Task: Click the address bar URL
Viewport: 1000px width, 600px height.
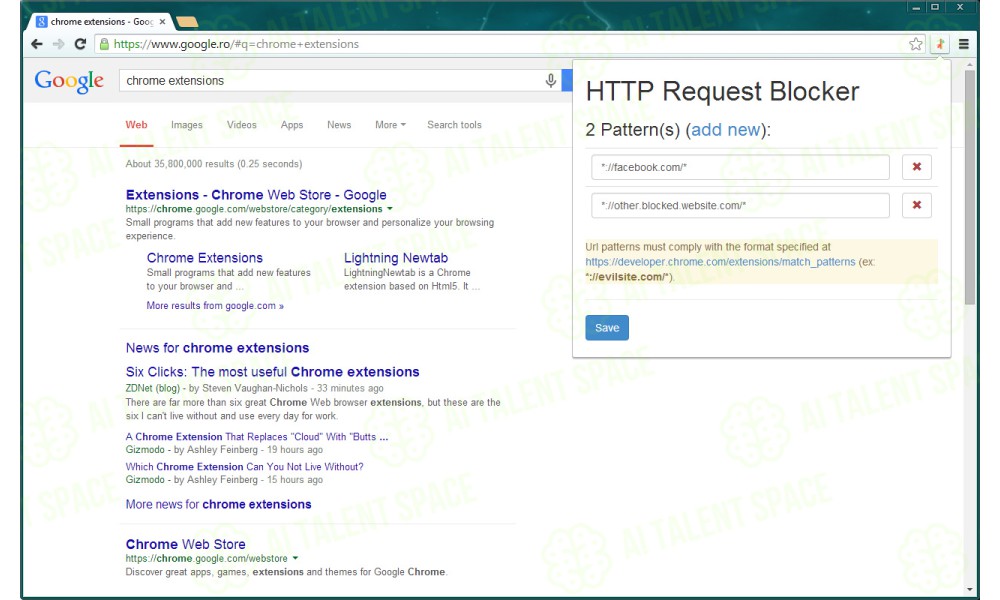Action: 236,44
